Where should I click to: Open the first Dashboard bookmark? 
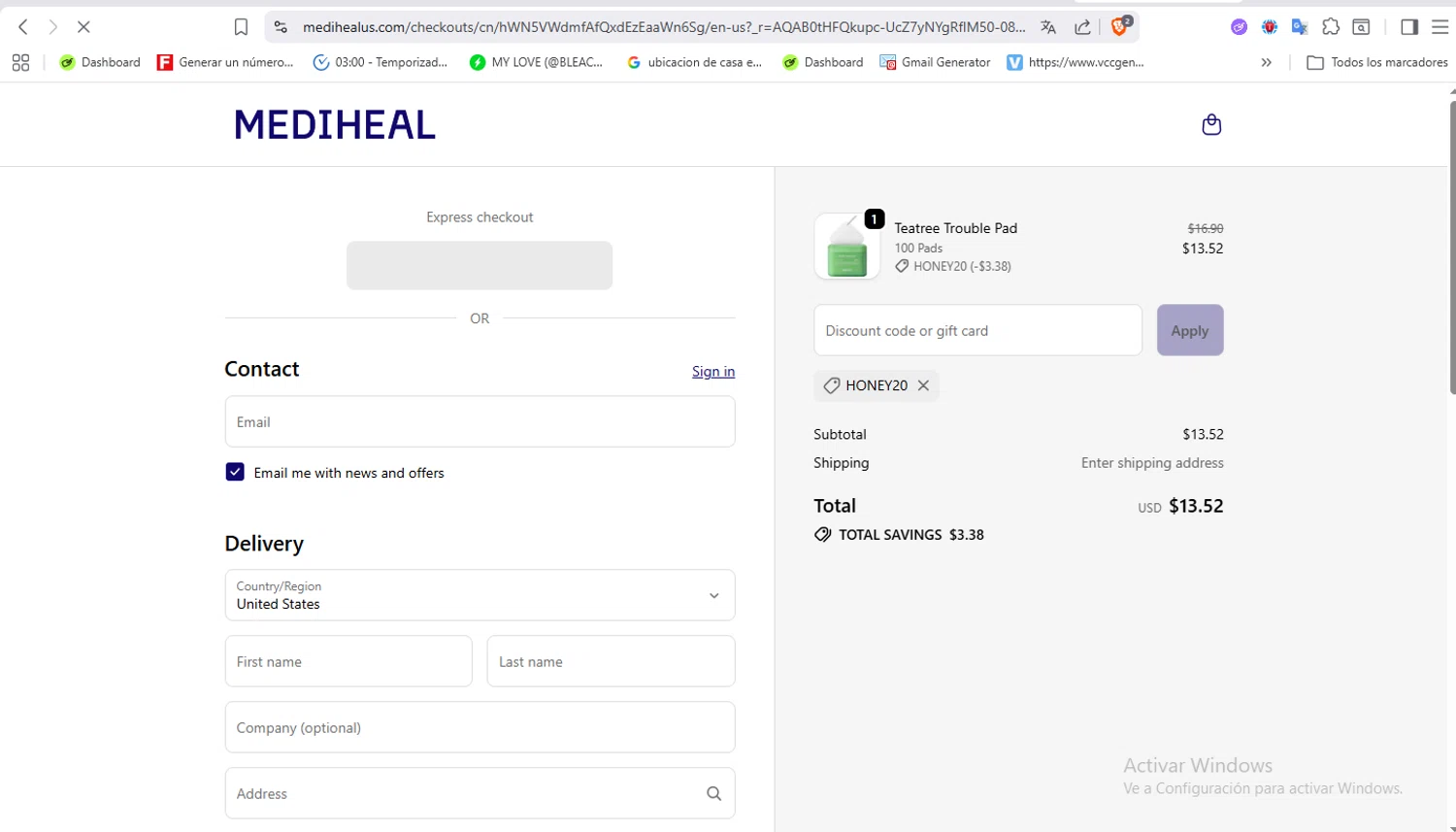point(100,62)
